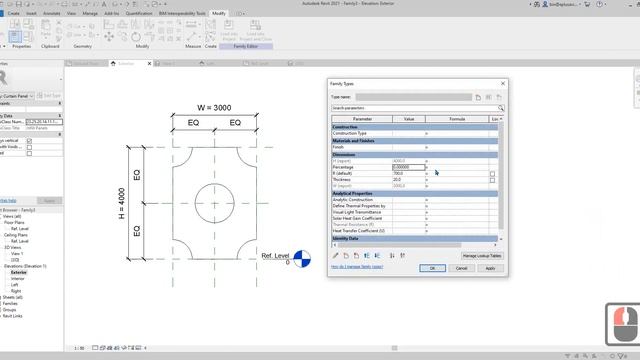The width and height of the screenshot is (640, 360).
Task: Click the horizontal scrollbar in Family Types table
Action: tap(400, 245)
